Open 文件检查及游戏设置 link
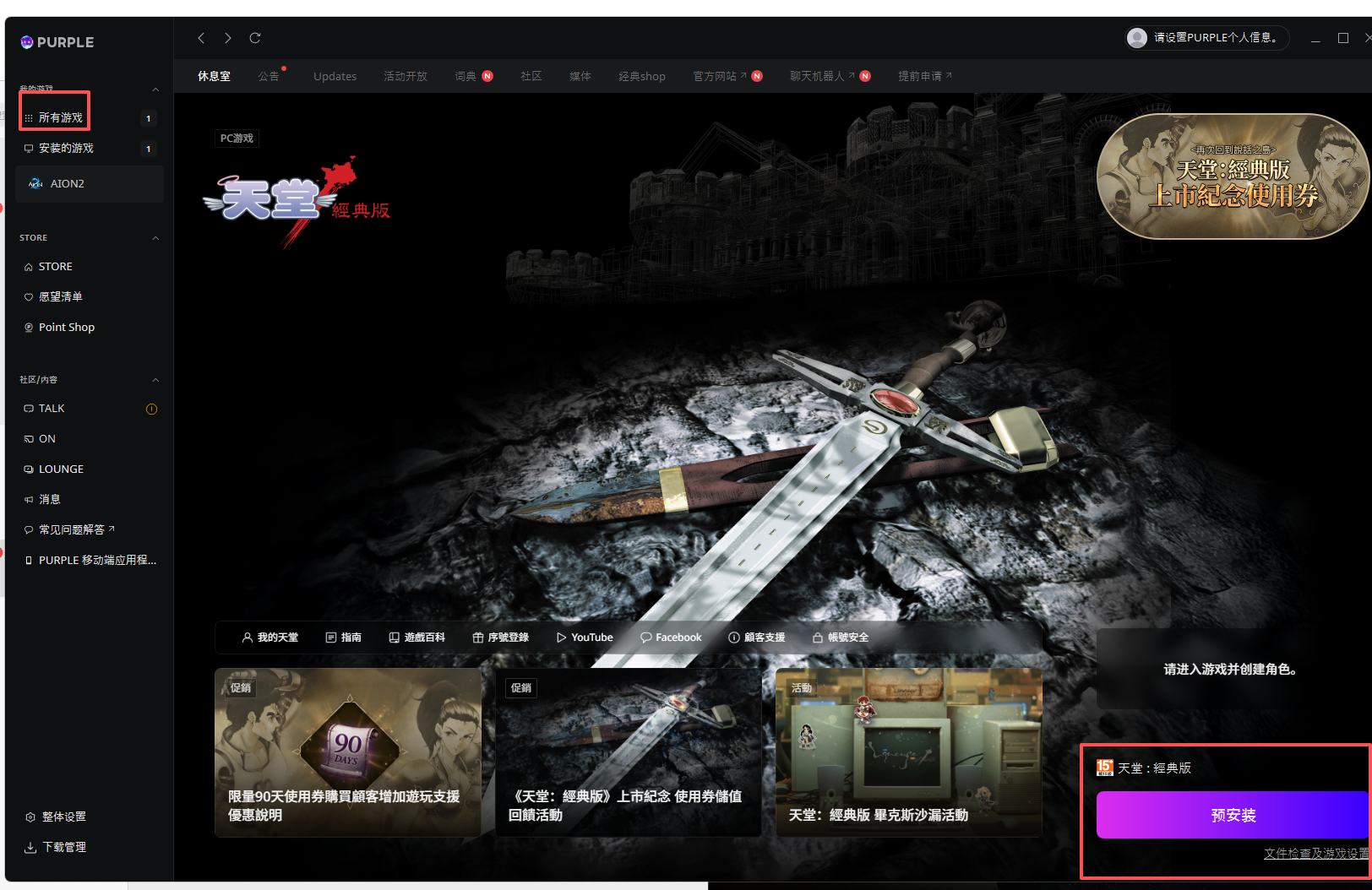 point(1315,854)
